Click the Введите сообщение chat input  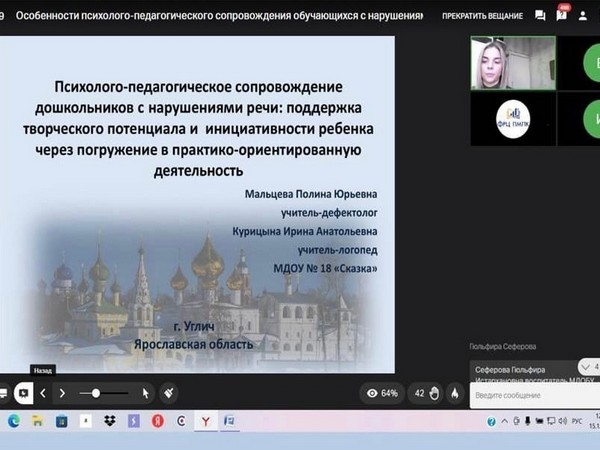(535, 395)
